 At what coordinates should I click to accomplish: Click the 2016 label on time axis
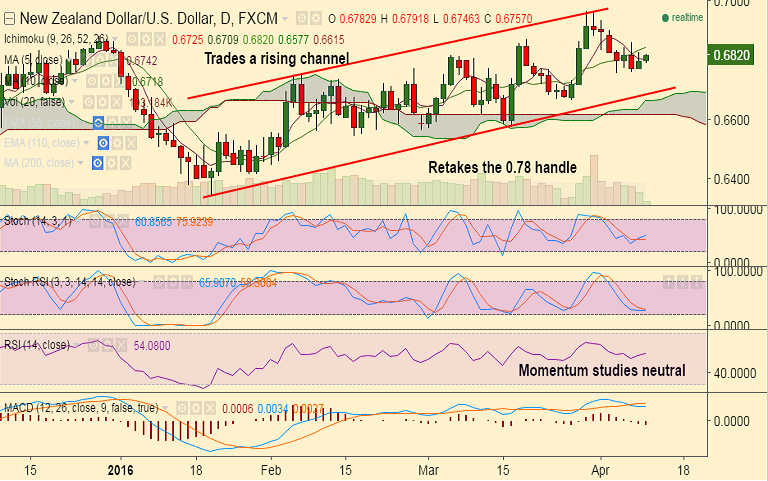[x=120, y=470]
